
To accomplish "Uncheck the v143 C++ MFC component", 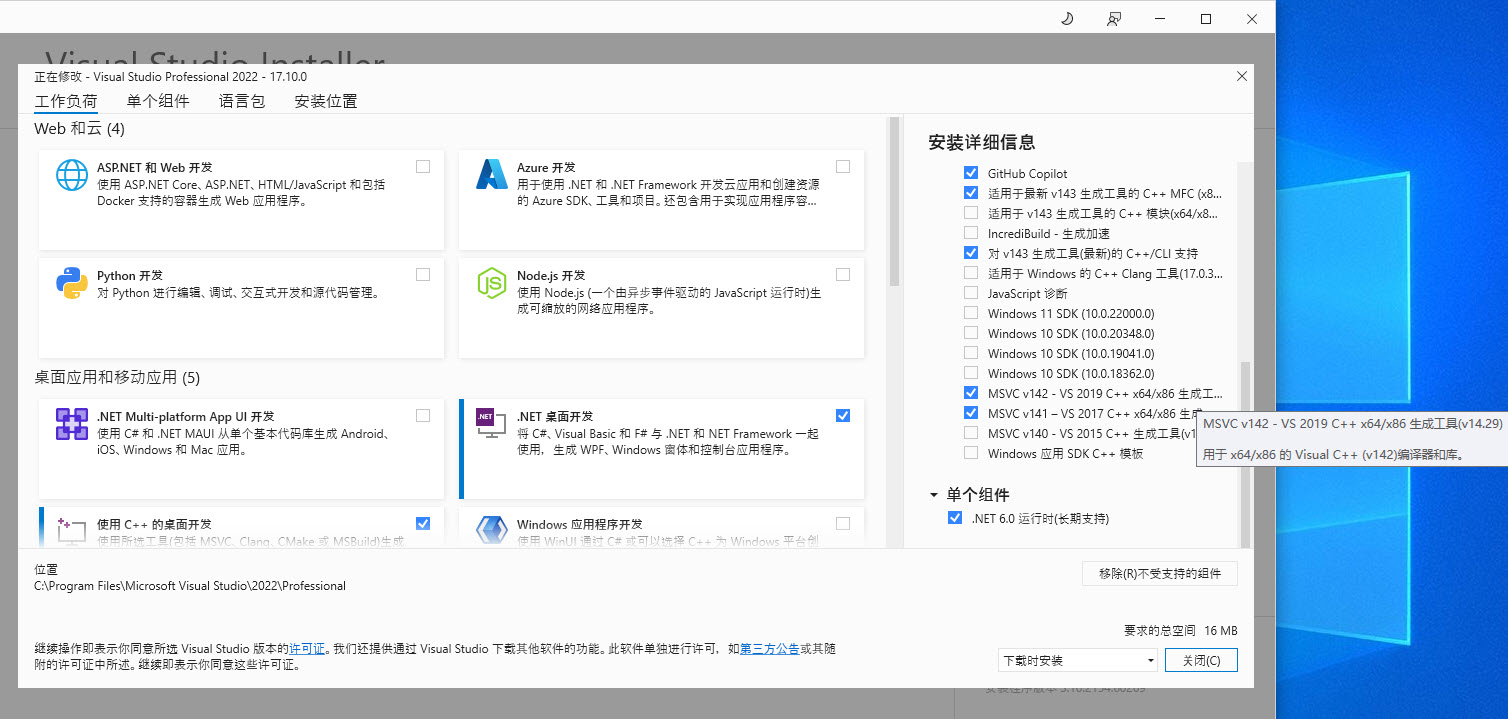I will click(x=971, y=193).
